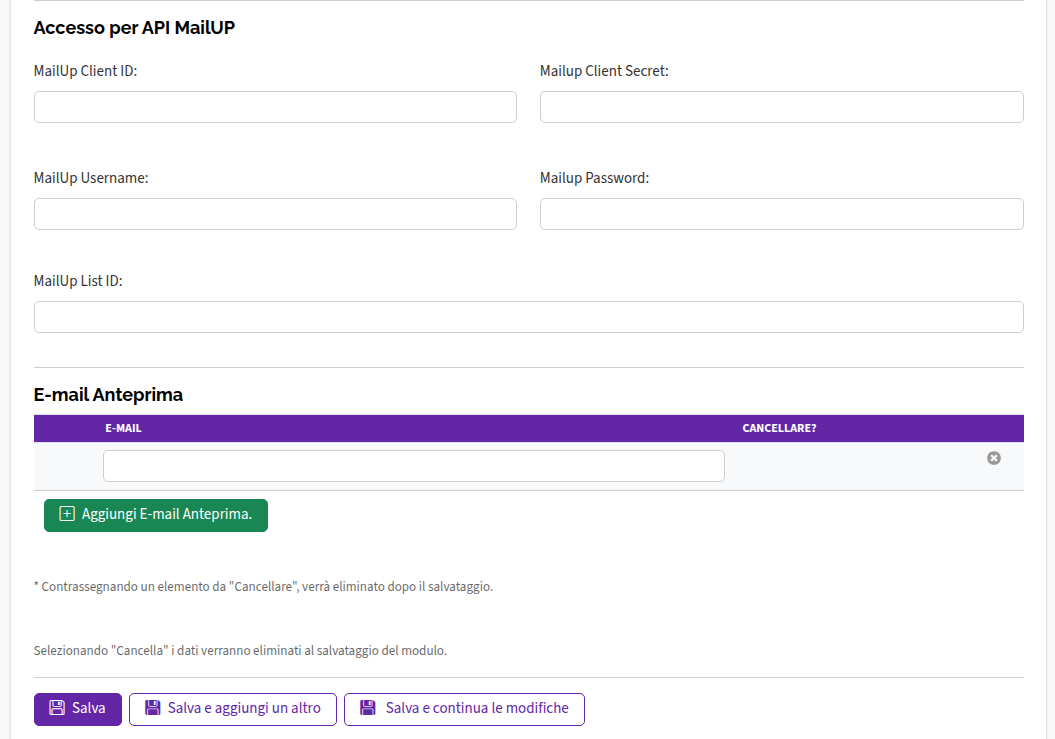Click the Mailup Client Secret label
The width and height of the screenshot is (1055, 739).
coord(604,71)
